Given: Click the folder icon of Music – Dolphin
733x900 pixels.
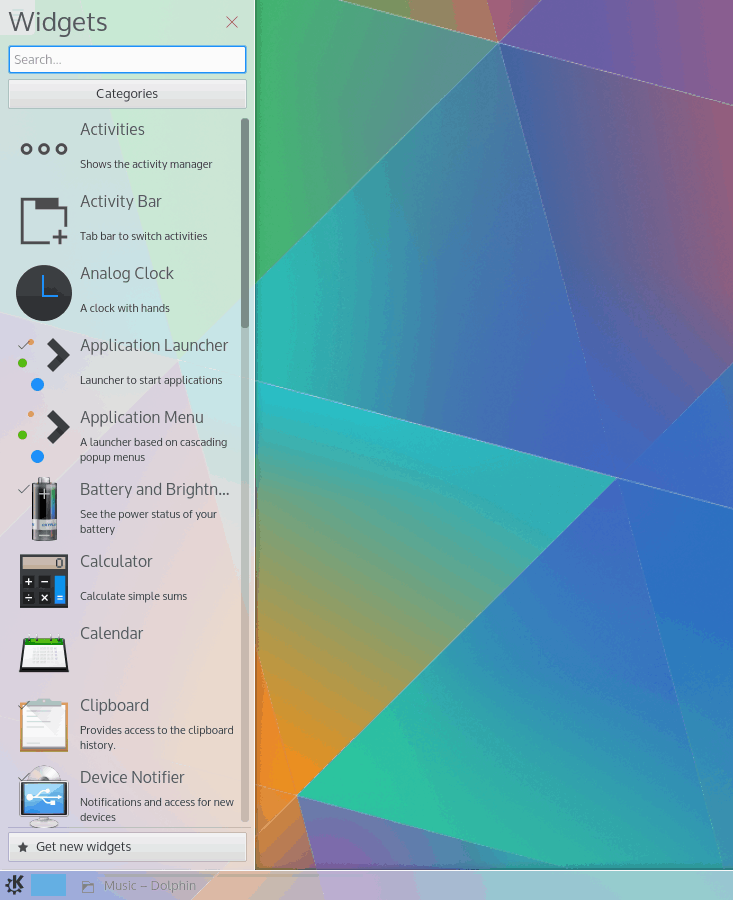Looking at the screenshot, I should (87, 886).
